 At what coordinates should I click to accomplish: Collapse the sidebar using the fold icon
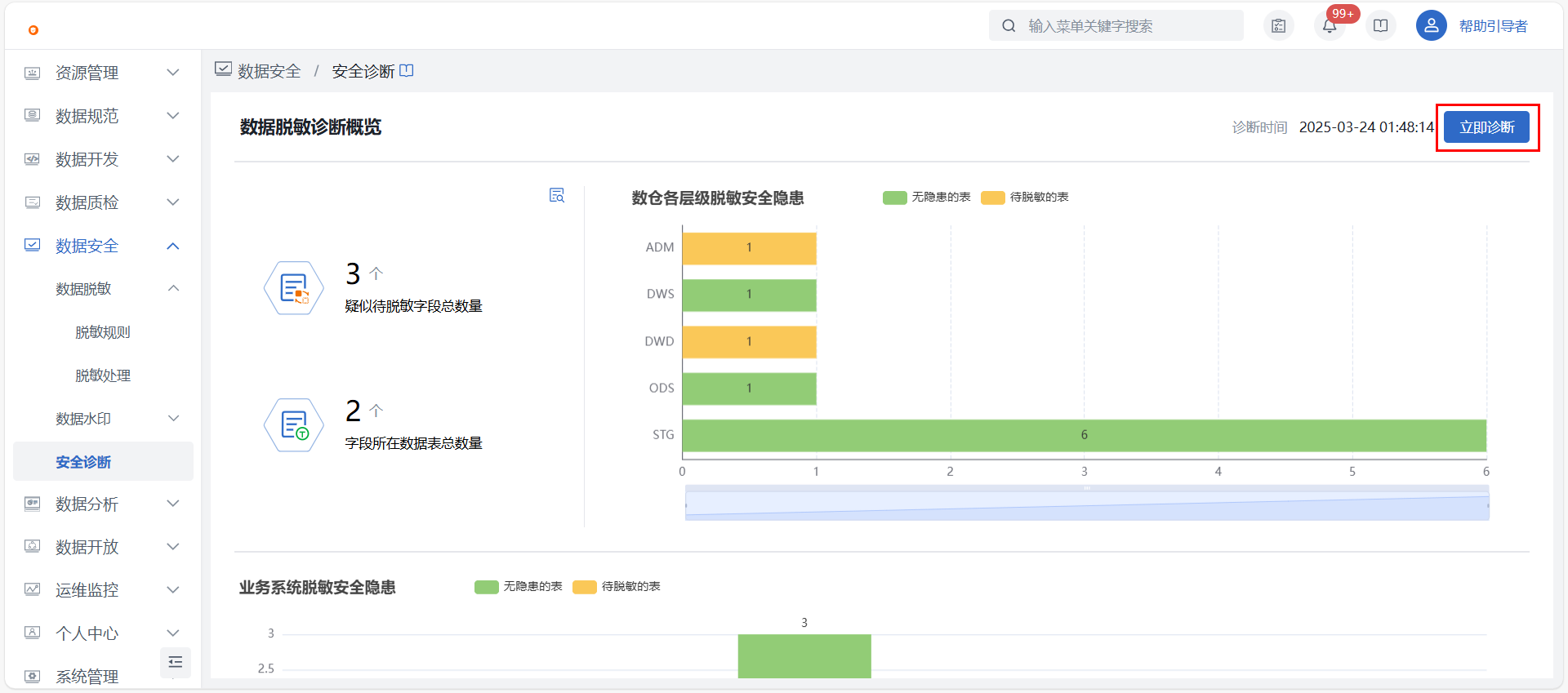pos(176,662)
